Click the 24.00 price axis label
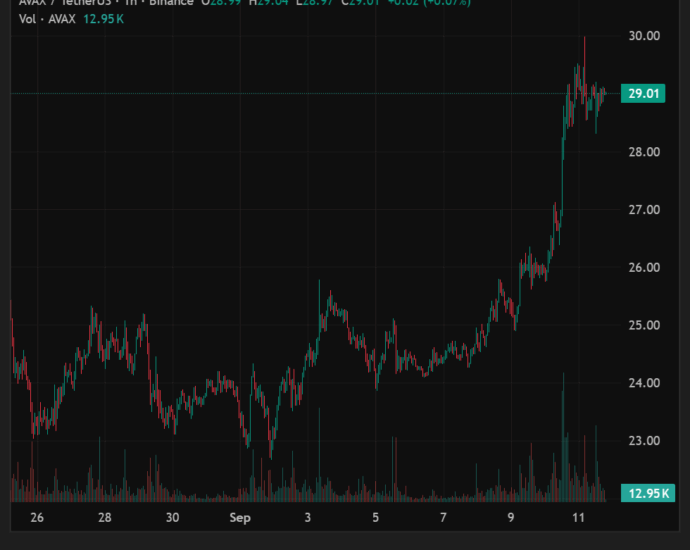690x550 pixels. point(644,383)
